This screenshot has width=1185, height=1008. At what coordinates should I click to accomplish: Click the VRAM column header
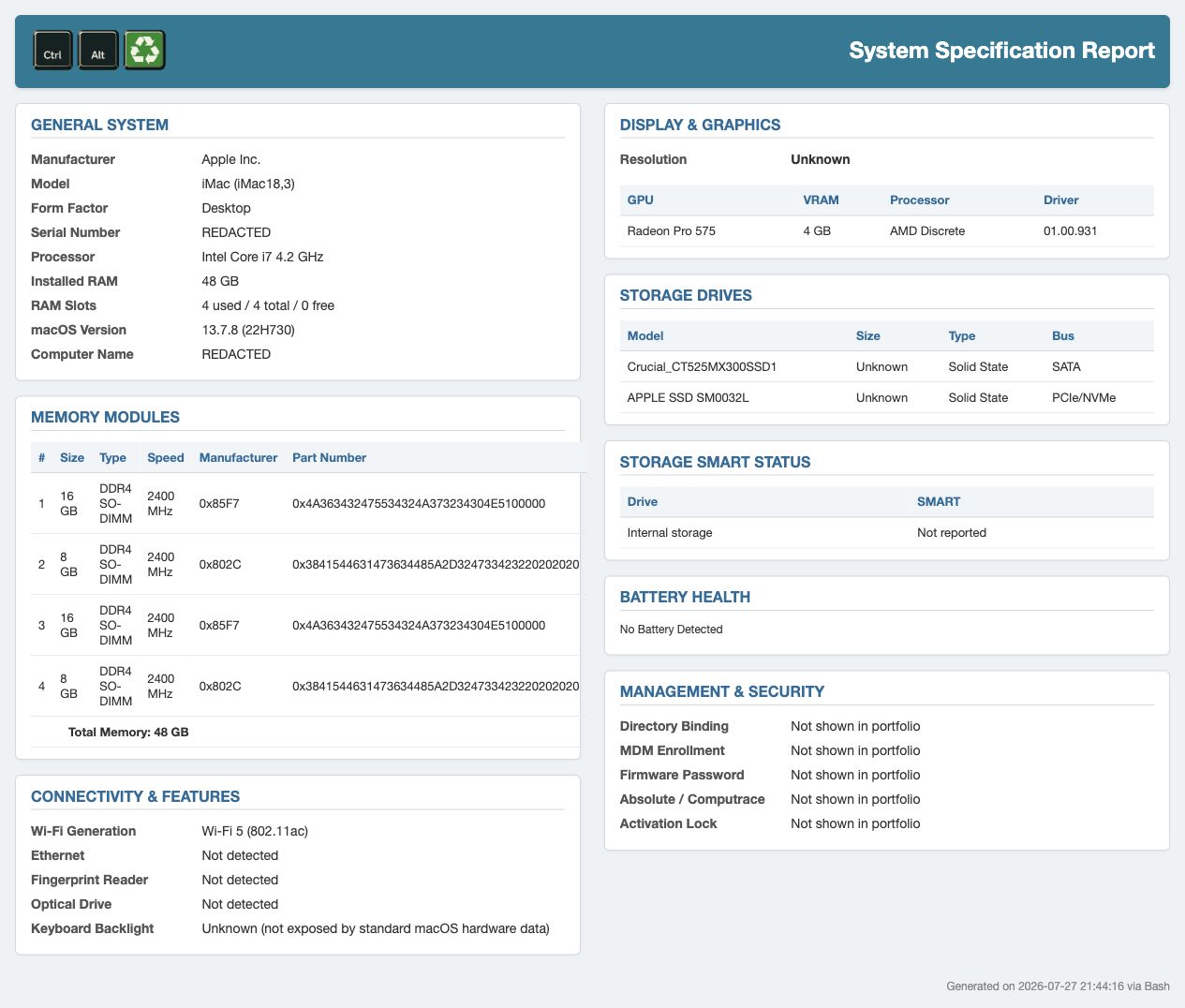pyautogui.click(x=821, y=200)
